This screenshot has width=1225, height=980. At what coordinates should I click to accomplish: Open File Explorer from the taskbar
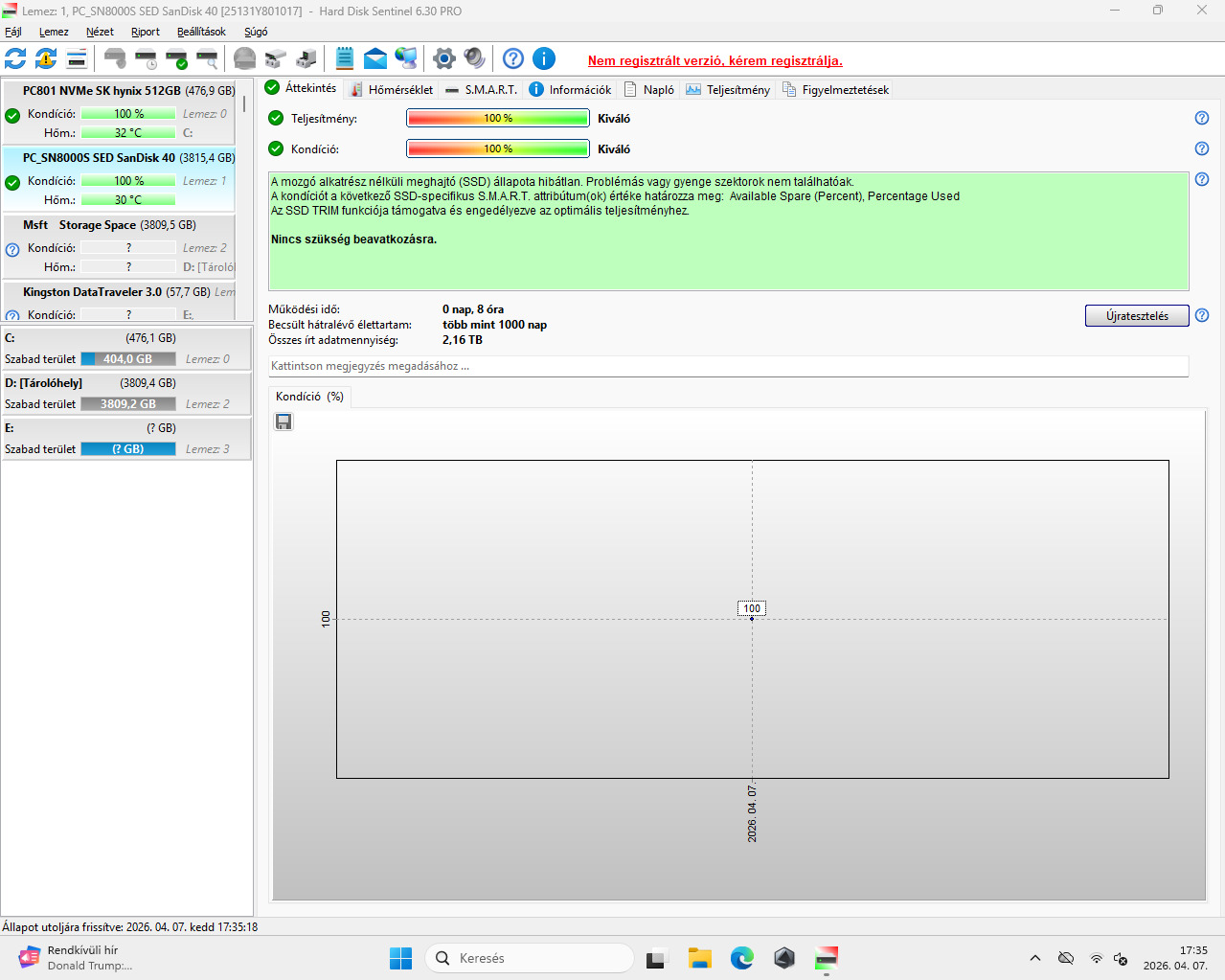point(700,958)
